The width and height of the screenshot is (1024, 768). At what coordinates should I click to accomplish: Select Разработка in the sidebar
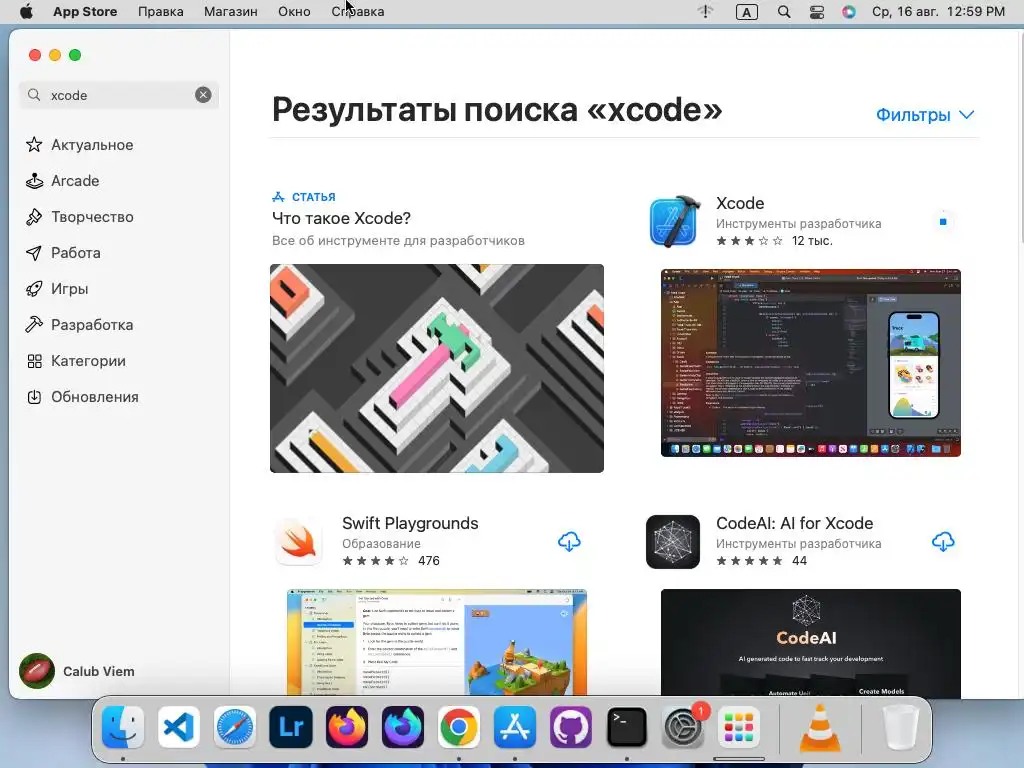tap(92, 324)
